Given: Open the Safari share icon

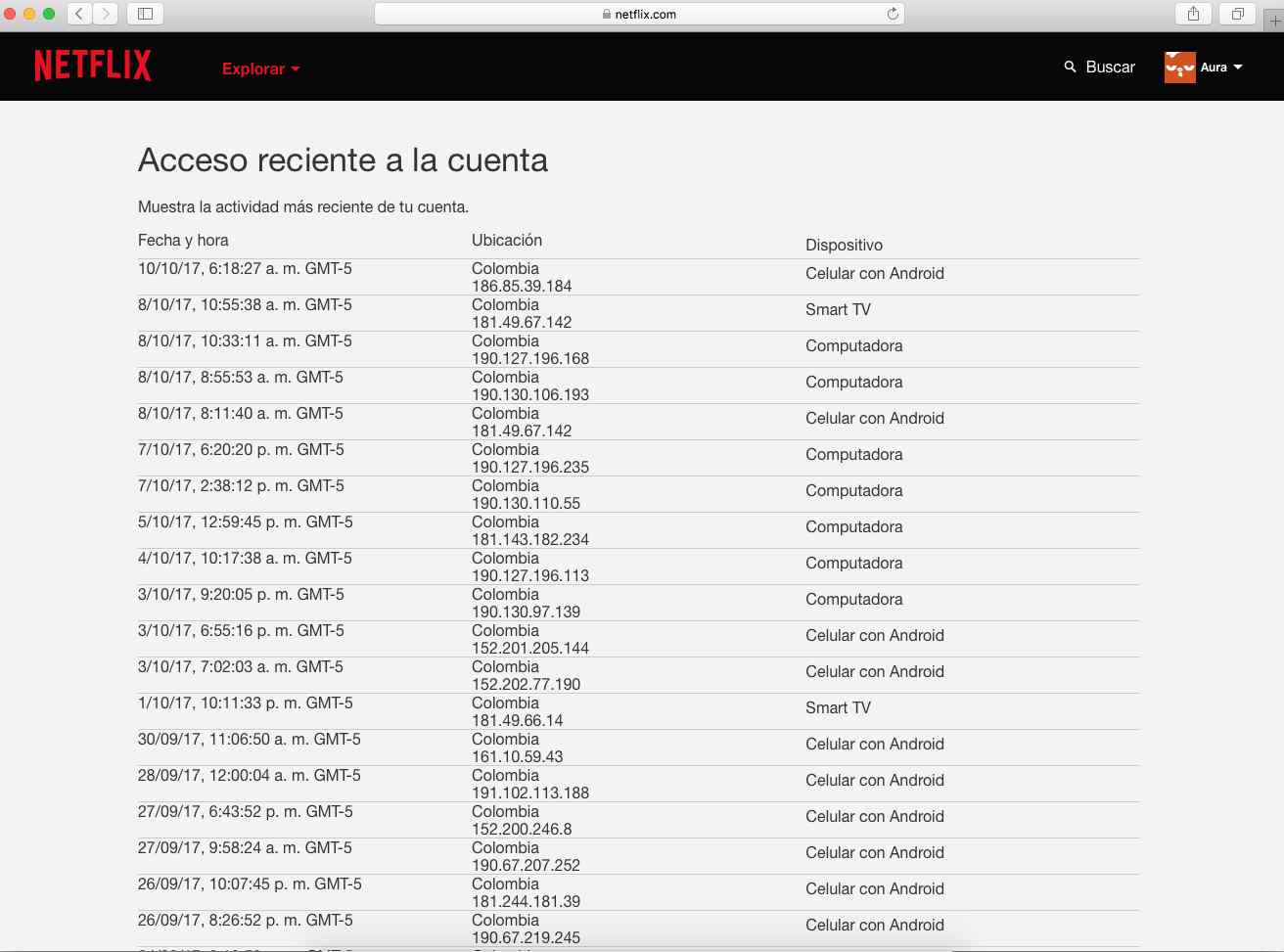Looking at the screenshot, I should click(x=1192, y=14).
